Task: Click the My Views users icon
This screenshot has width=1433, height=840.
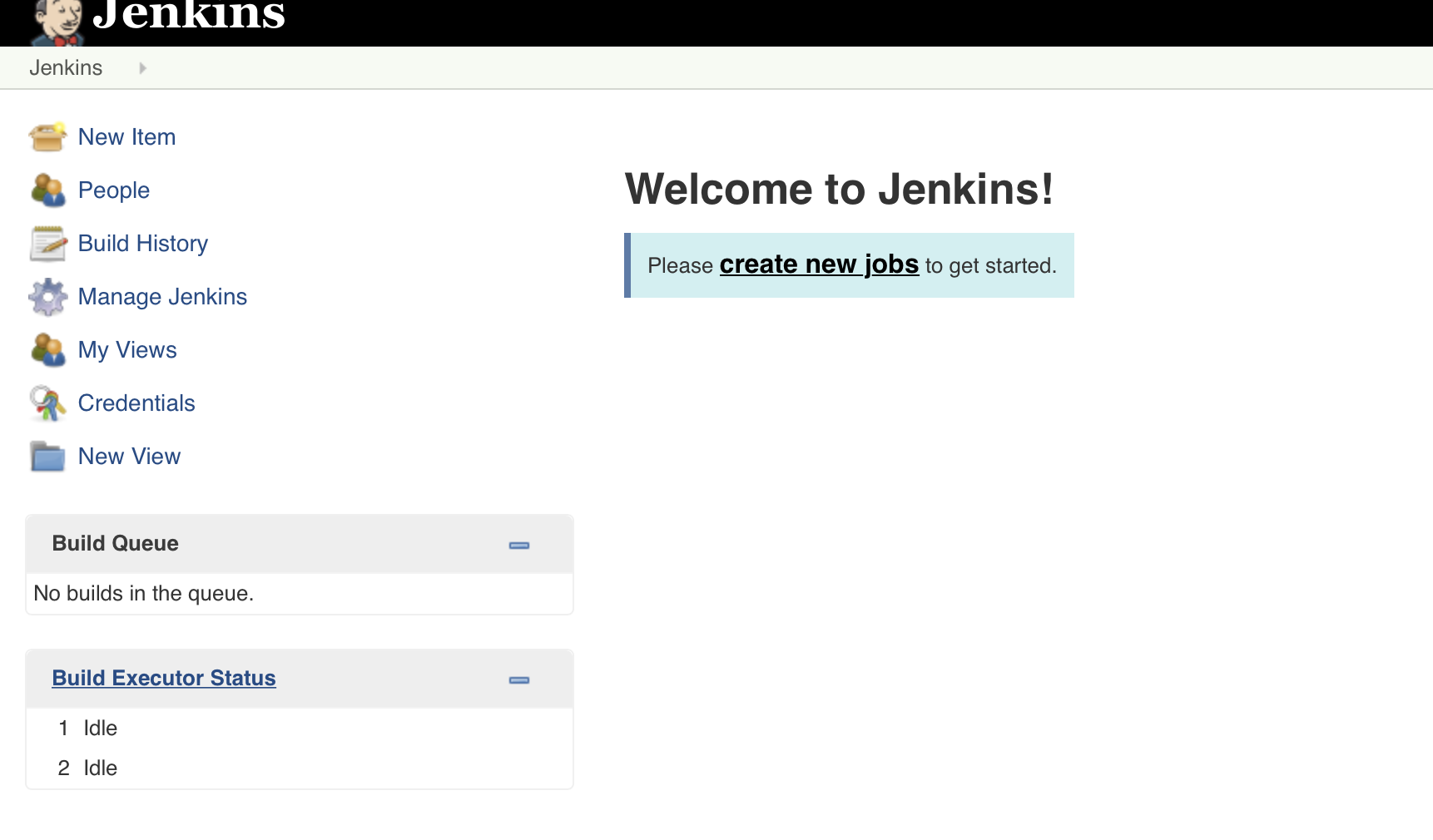Action: point(47,350)
